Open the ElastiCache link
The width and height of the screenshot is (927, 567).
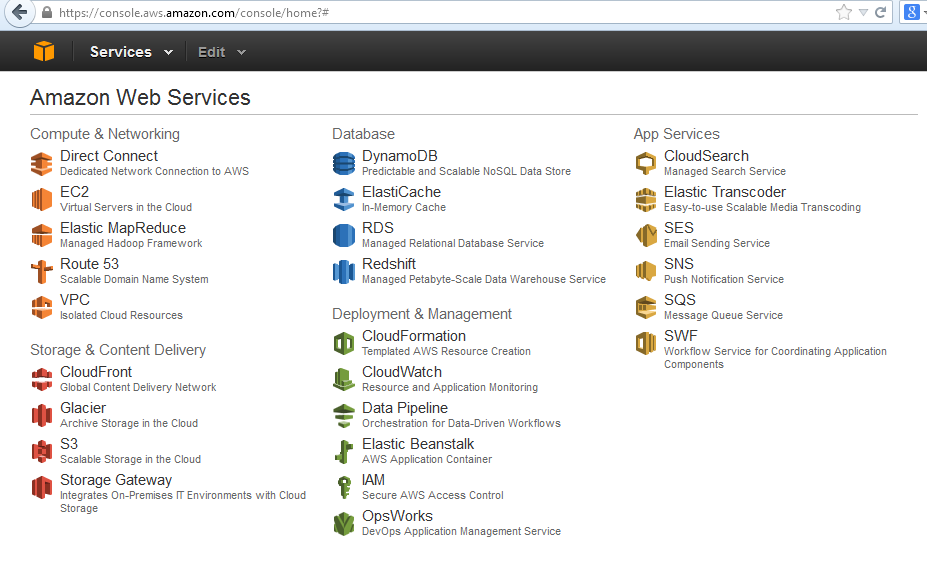tap(401, 192)
